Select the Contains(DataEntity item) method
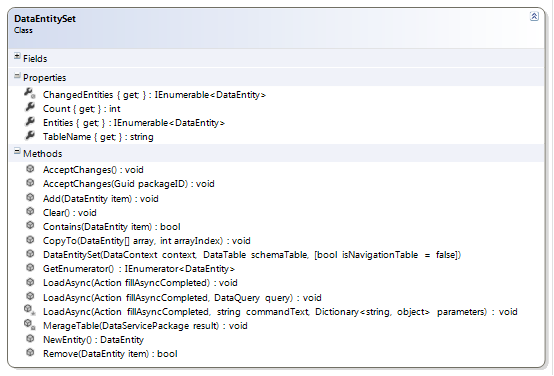The width and height of the screenshot is (554, 376). coord(112,227)
